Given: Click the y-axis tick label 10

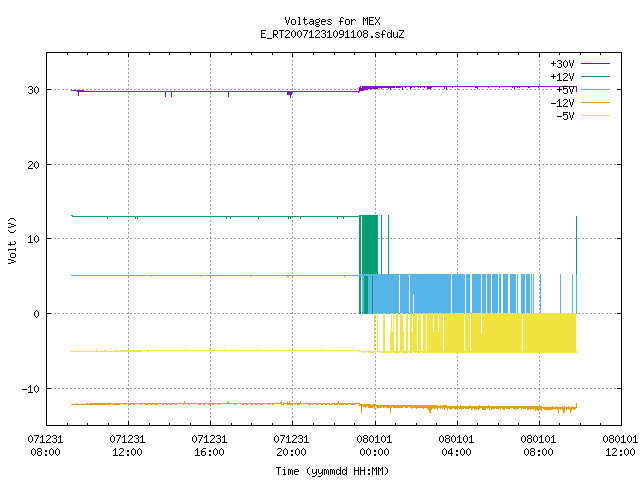Looking at the screenshot, I should pos(33,239).
